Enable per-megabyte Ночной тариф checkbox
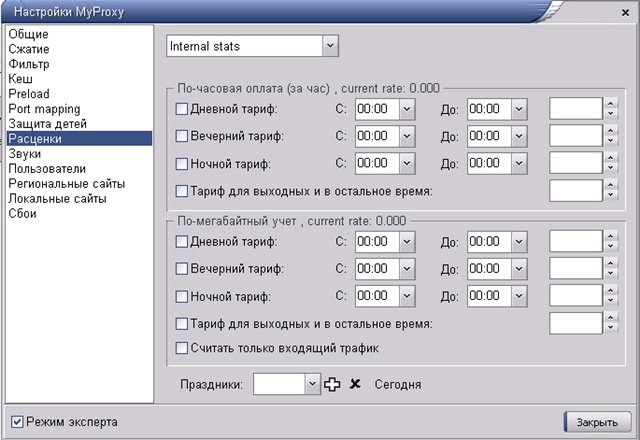Viewport: 640px width, 440px height. [182, 296]
